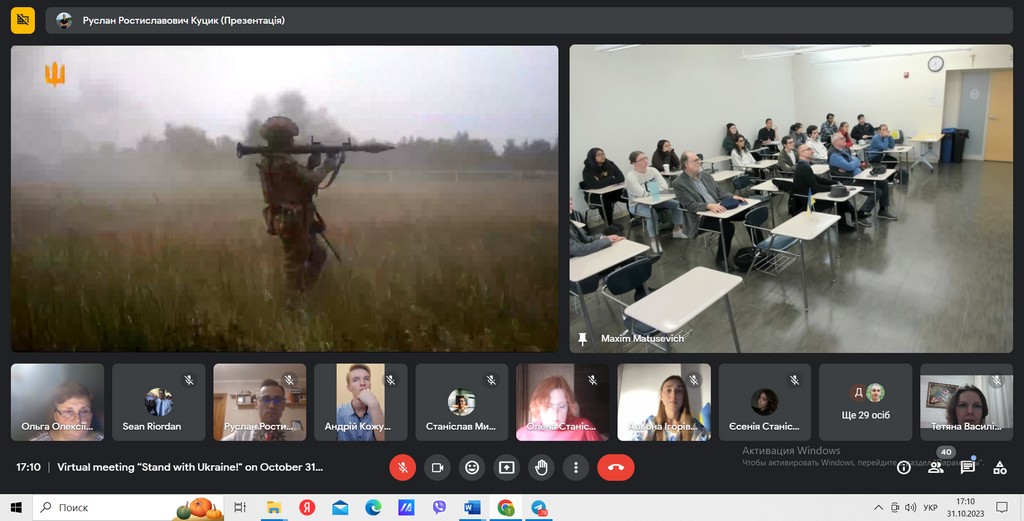Screen dimensions: 1024x521
Task: Open the three-dot more options menu
Action: click(x=576, y=467)
